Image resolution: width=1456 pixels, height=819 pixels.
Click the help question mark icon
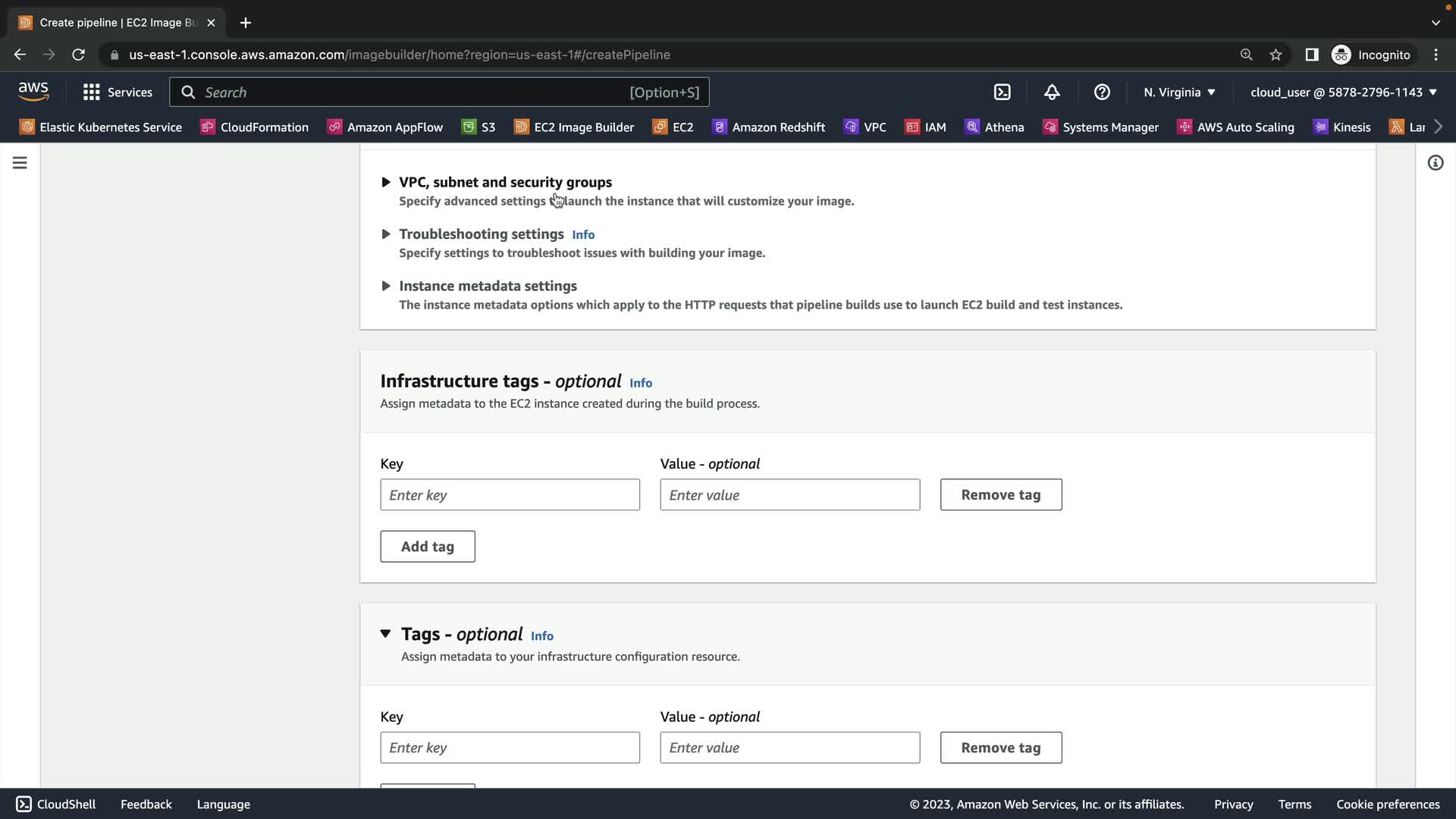click(1102, 92)
